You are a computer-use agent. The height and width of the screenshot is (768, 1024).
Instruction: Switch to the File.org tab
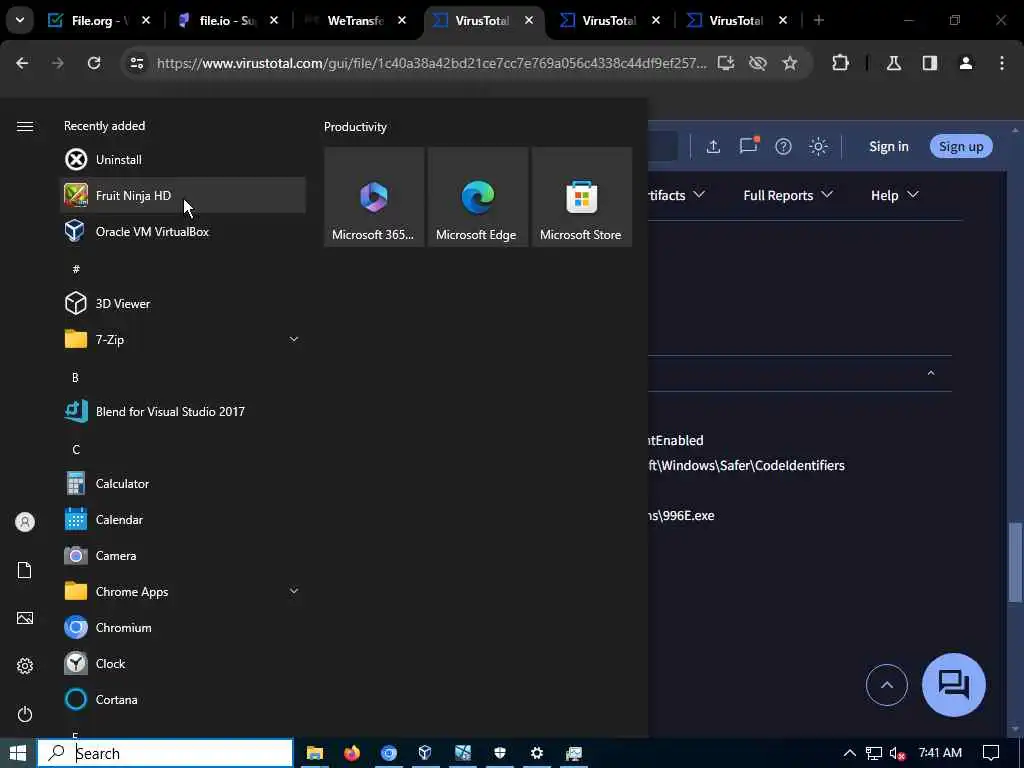point(99,20)
